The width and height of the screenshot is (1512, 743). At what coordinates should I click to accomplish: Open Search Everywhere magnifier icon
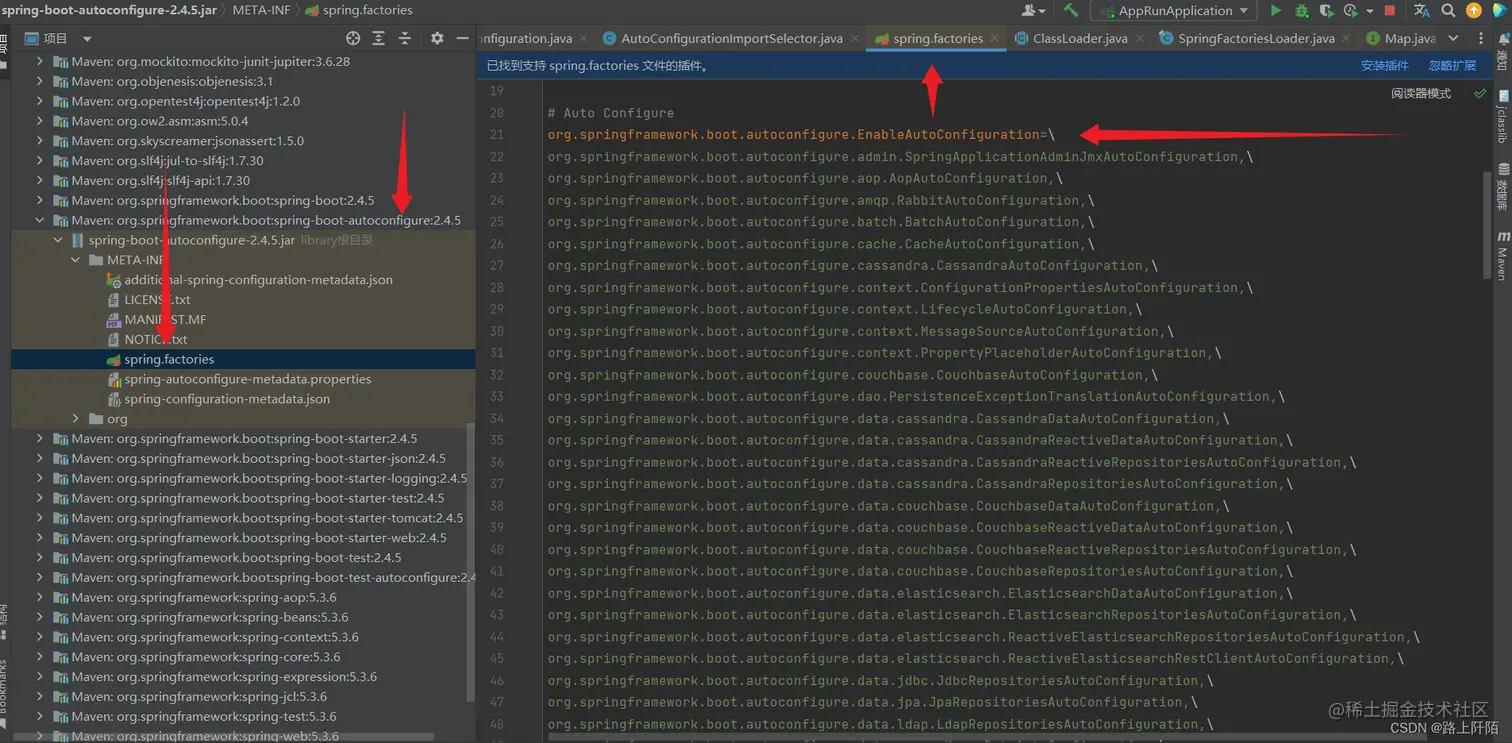point(1448,10)
